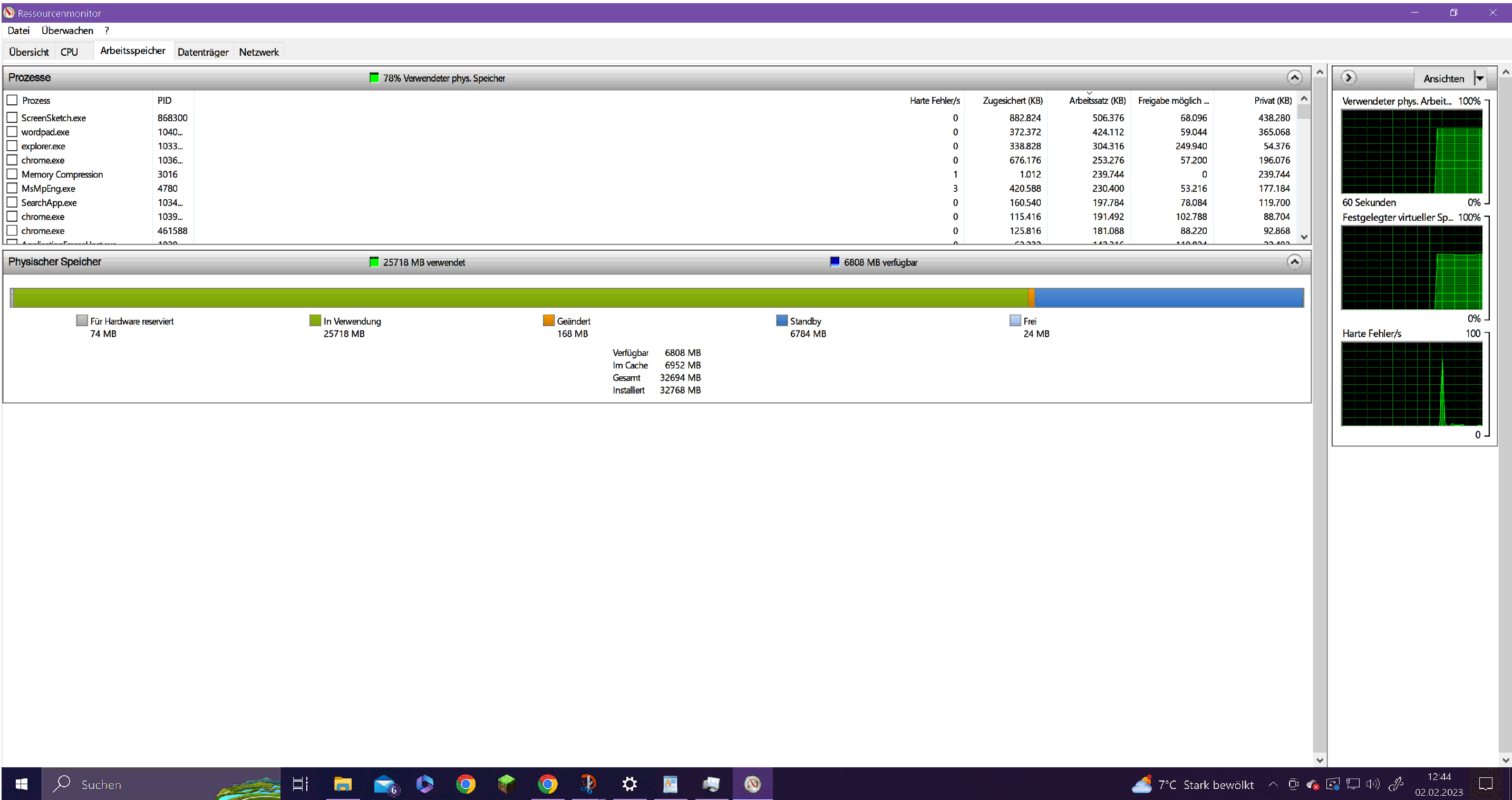The image size is (1512, 800).
Task: Collapse the Physischer Speicher section
Action: tap(1294, 262)
